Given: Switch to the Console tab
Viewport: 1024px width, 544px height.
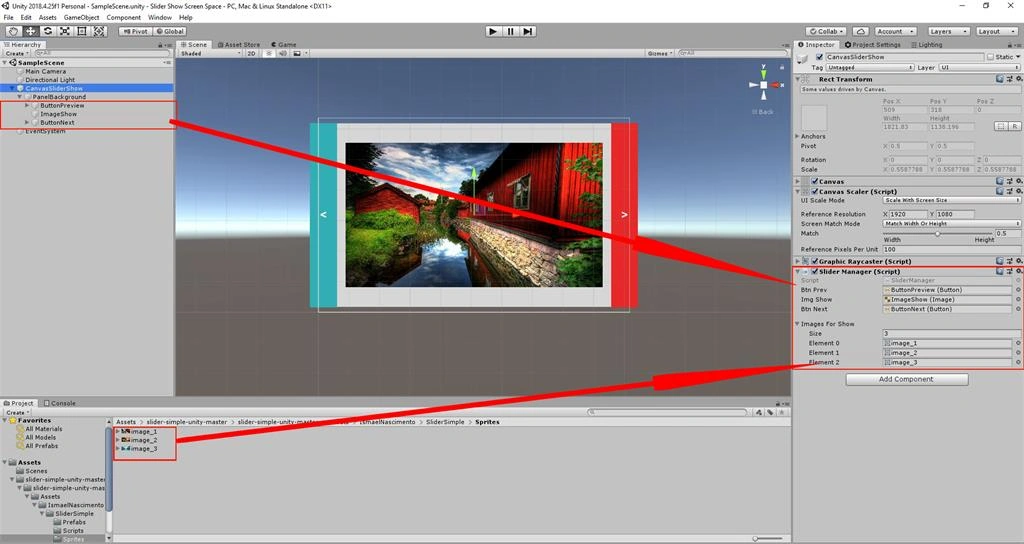Looking at the screenshot, I should coord(59,403).
